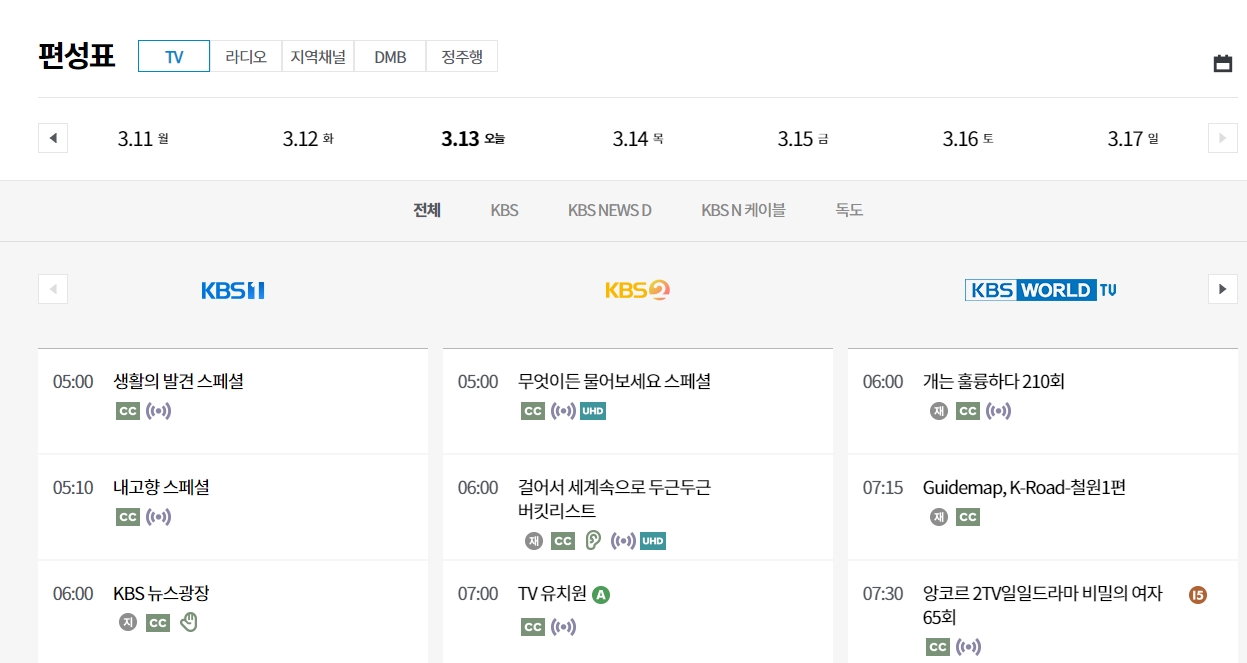
Task: Choose date 3.12 화
Action: [308, 139]
